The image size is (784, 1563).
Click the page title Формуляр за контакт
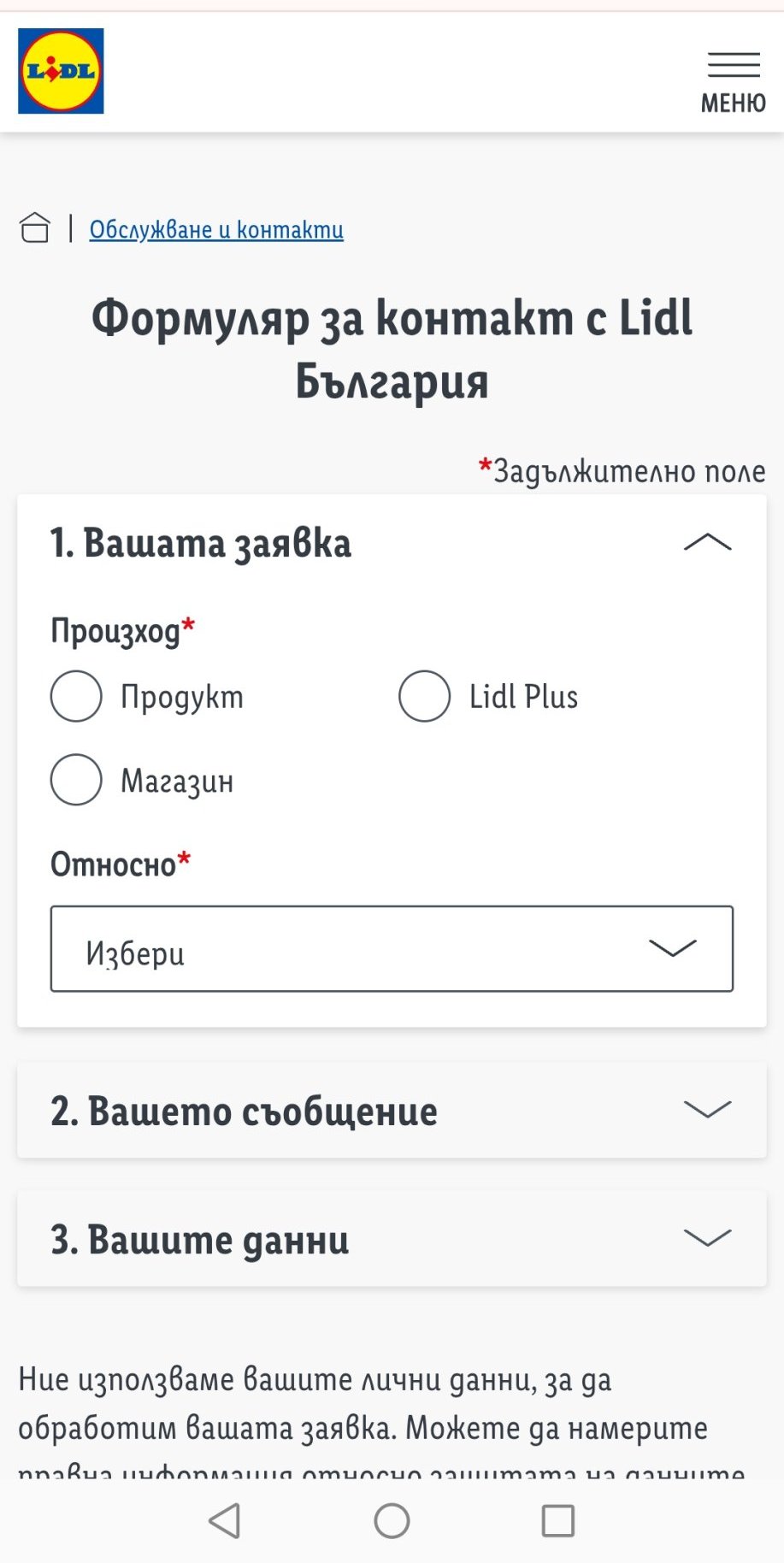tap(392, 349)
